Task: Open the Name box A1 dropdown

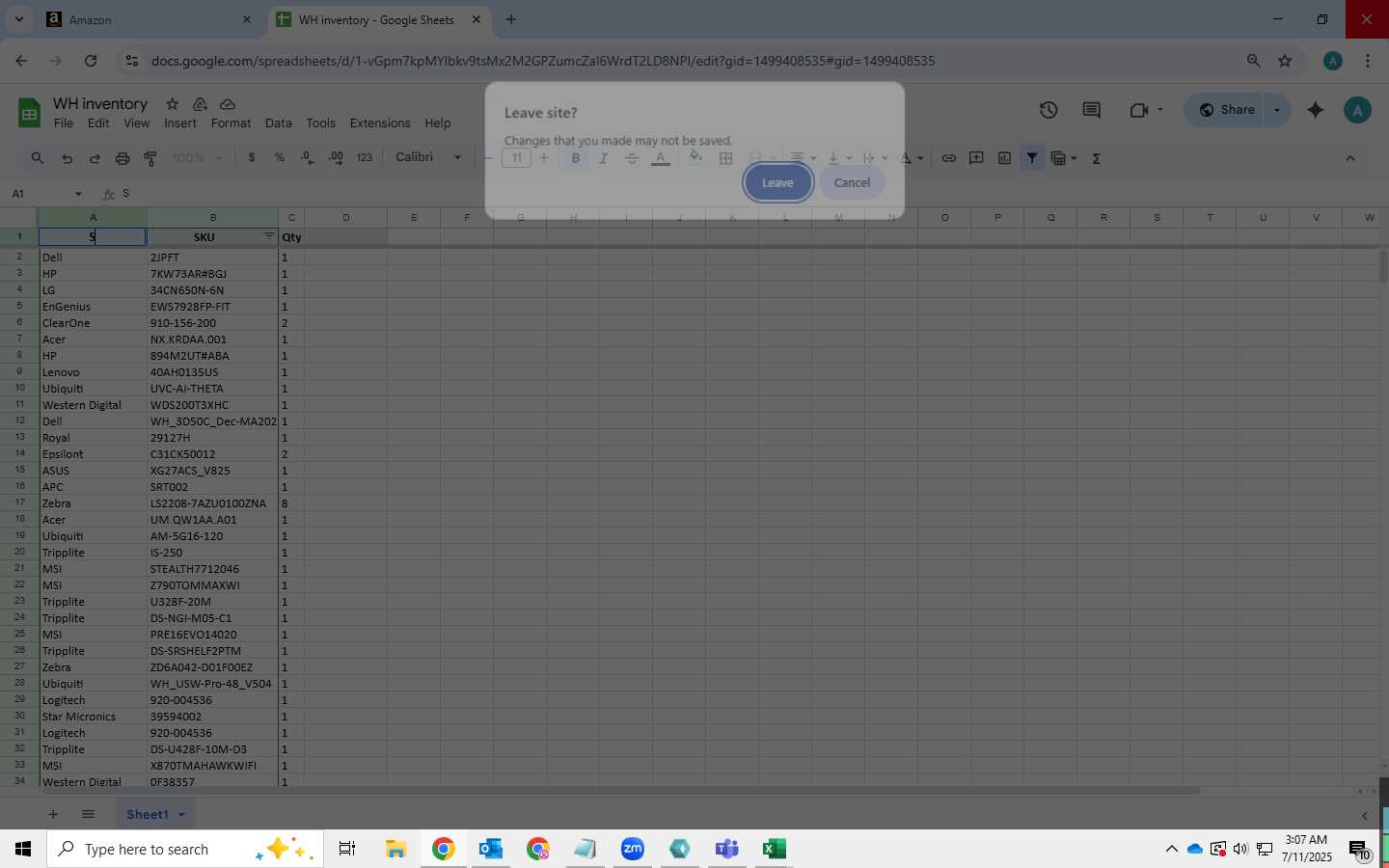Action: click(78, 194)
